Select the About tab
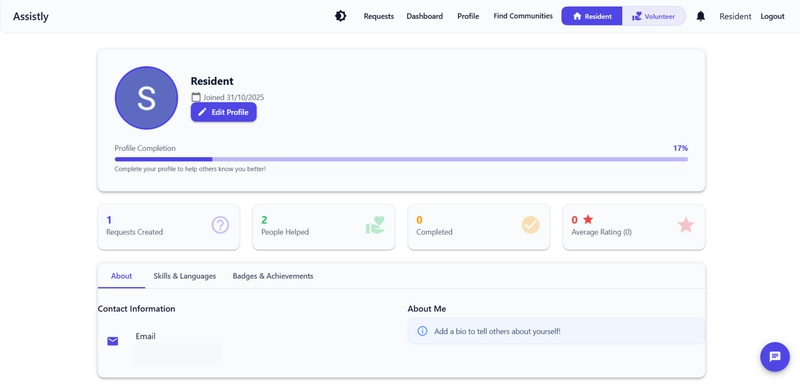This screenshot has width=800, height=390. coord(121,276)
